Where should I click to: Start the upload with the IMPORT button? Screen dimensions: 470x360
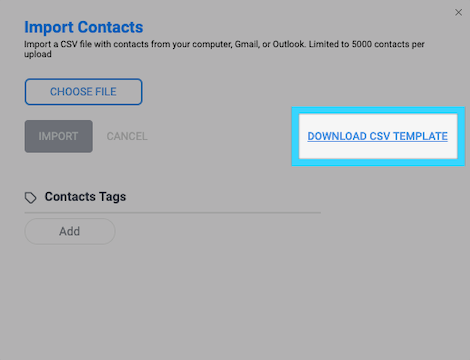click(x=59, y=136)
